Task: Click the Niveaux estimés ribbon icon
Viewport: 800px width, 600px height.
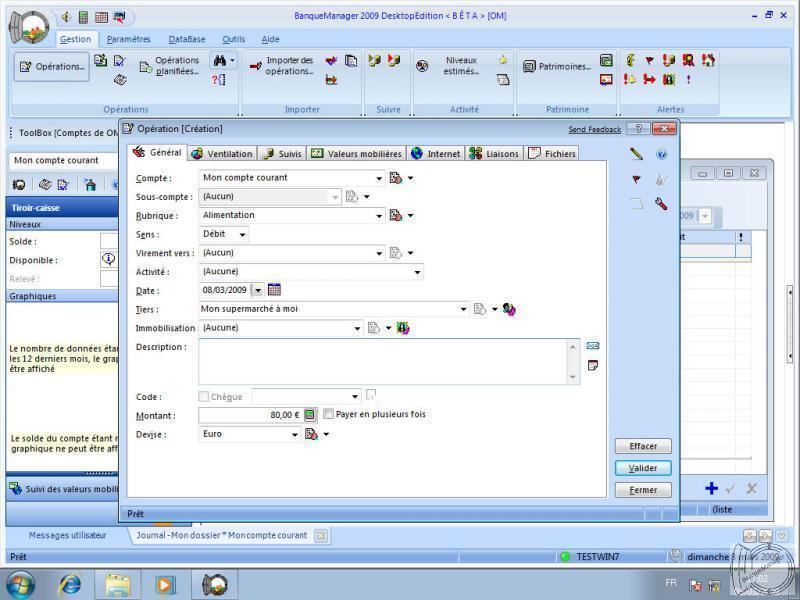Action: [x=422, y=66]
